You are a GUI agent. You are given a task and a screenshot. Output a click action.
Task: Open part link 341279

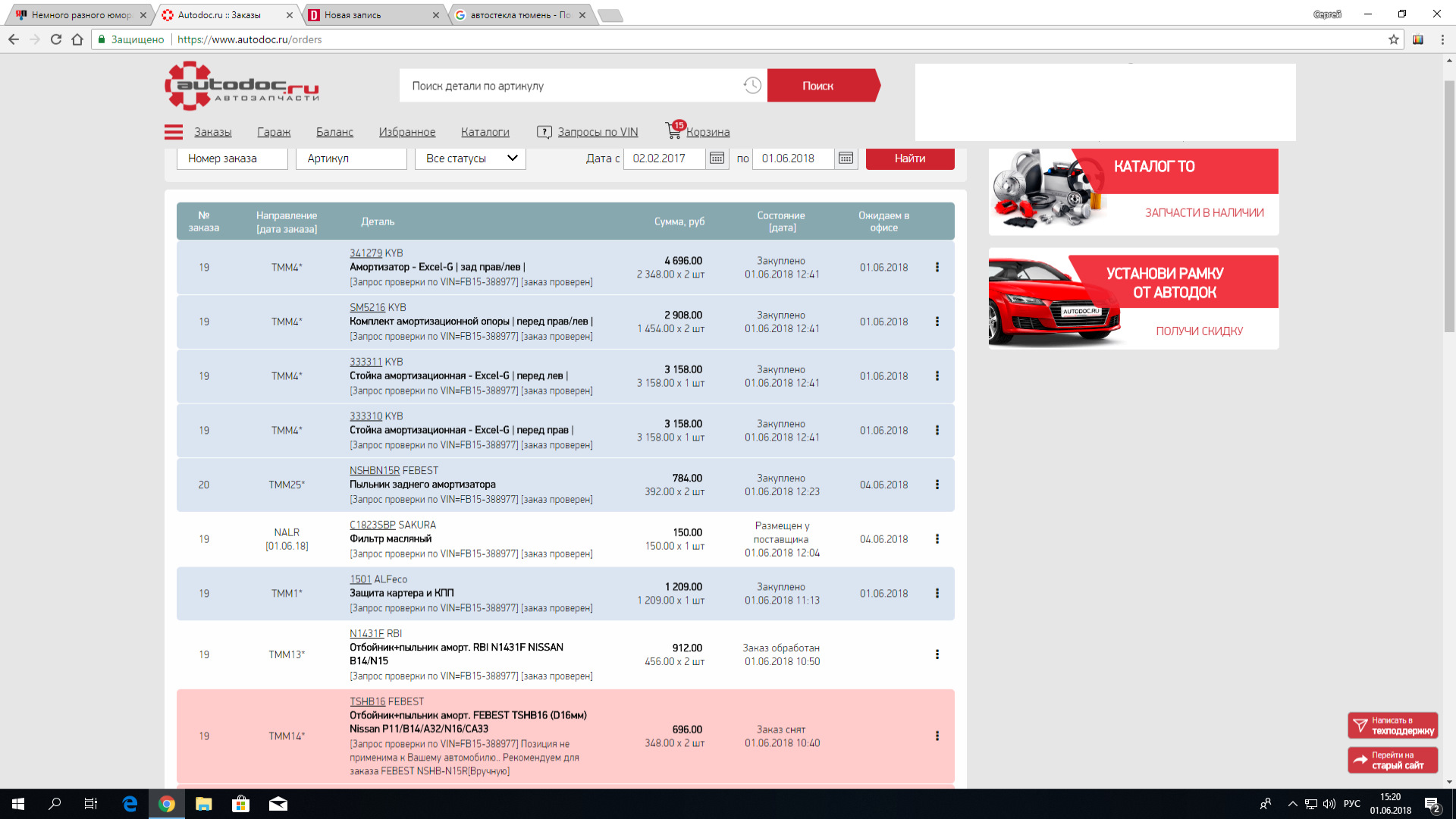pos(366,253)
